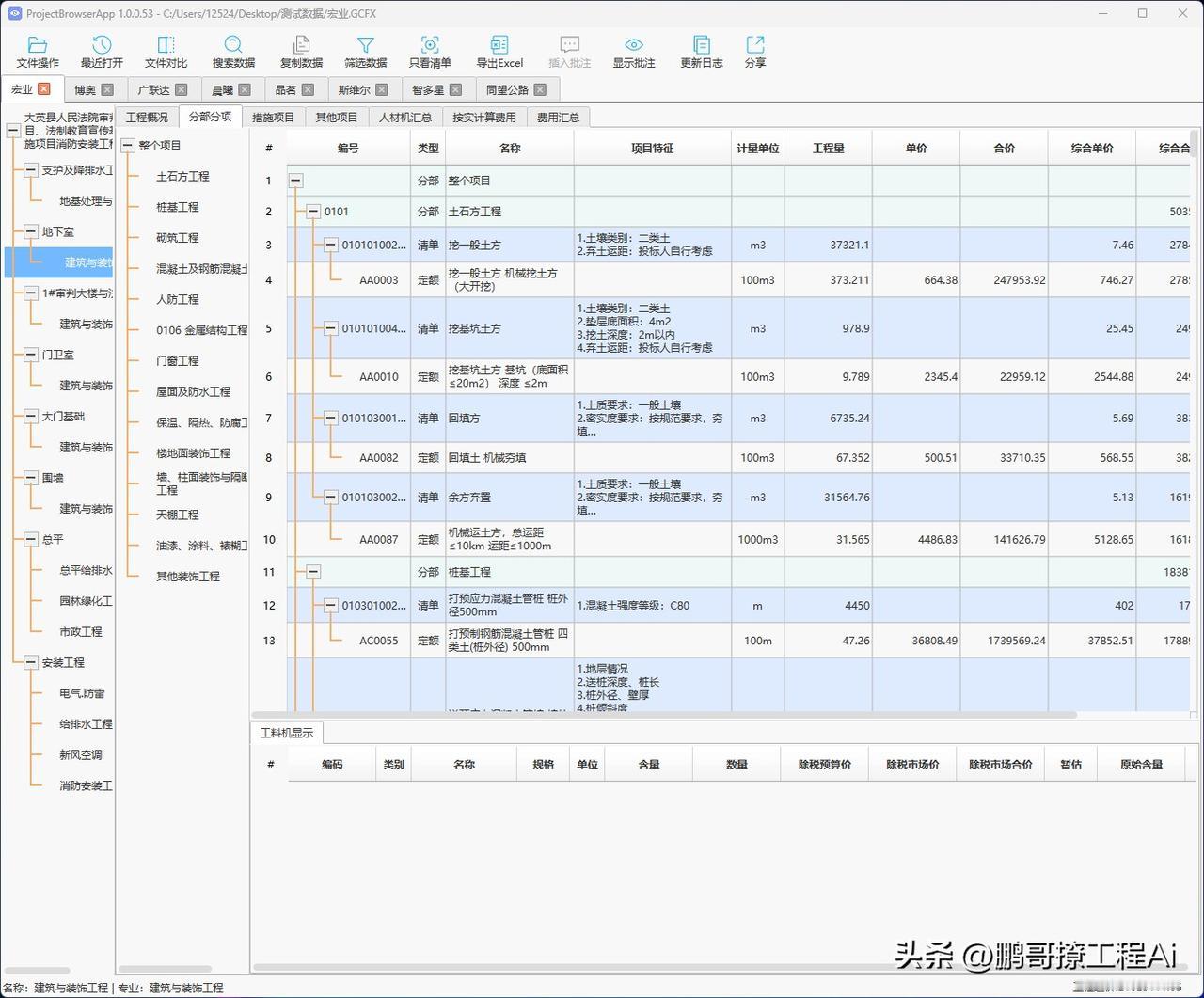The width and height of the screenshot is (1204, 998).
Task: Collapse the 桩基工程 分部 row
Action: [312, 571]
